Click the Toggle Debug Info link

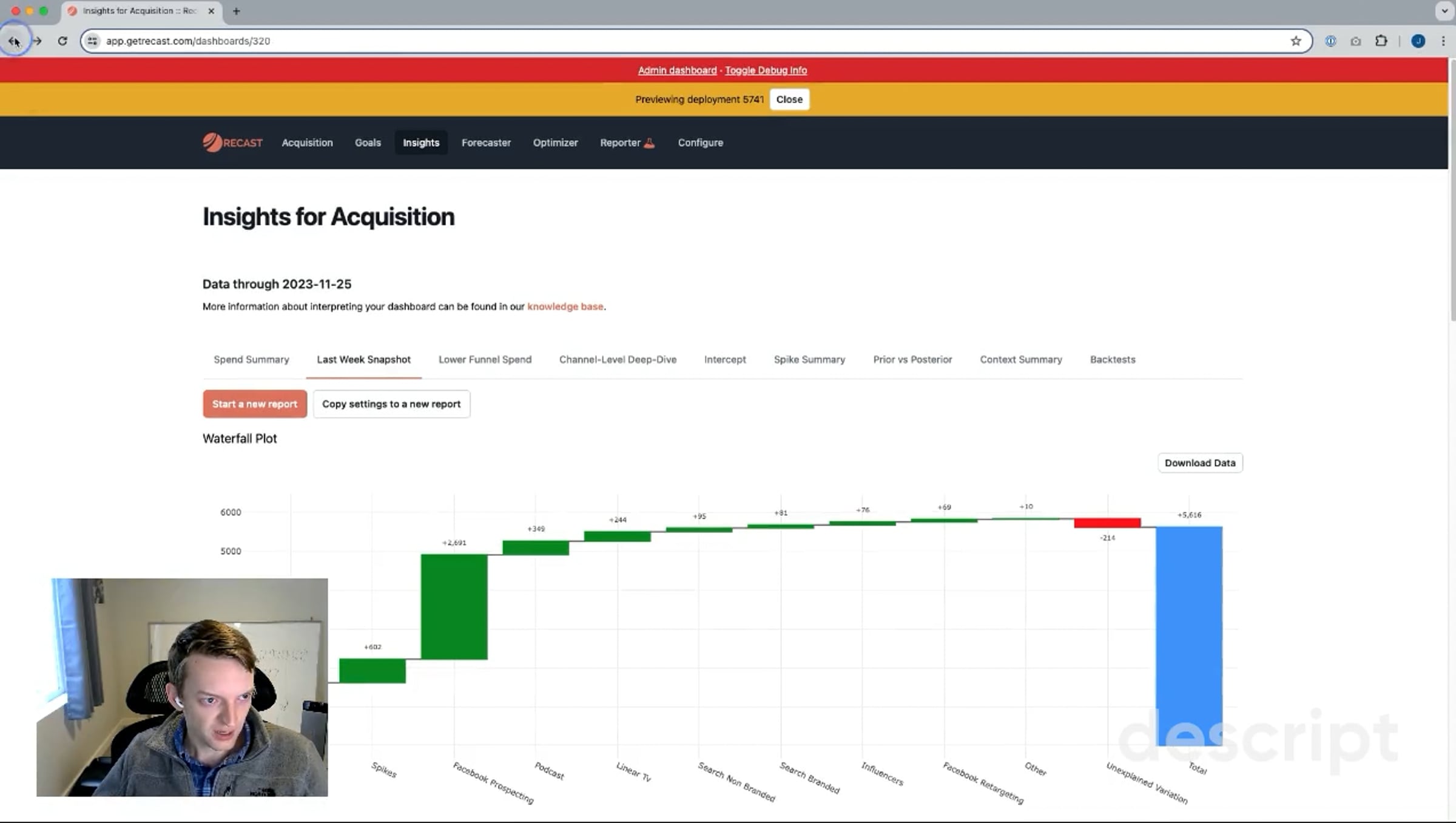[x=766, y=70]
